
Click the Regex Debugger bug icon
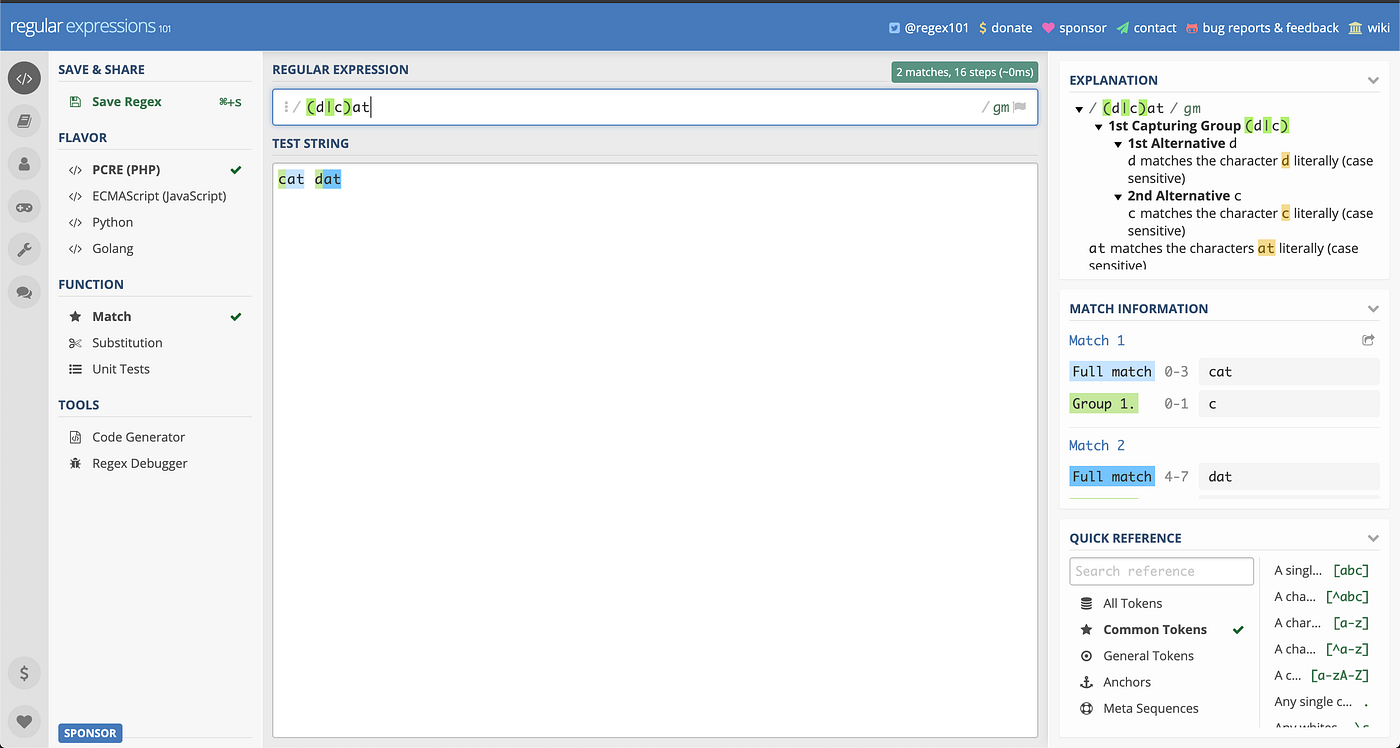click(75, 463)
